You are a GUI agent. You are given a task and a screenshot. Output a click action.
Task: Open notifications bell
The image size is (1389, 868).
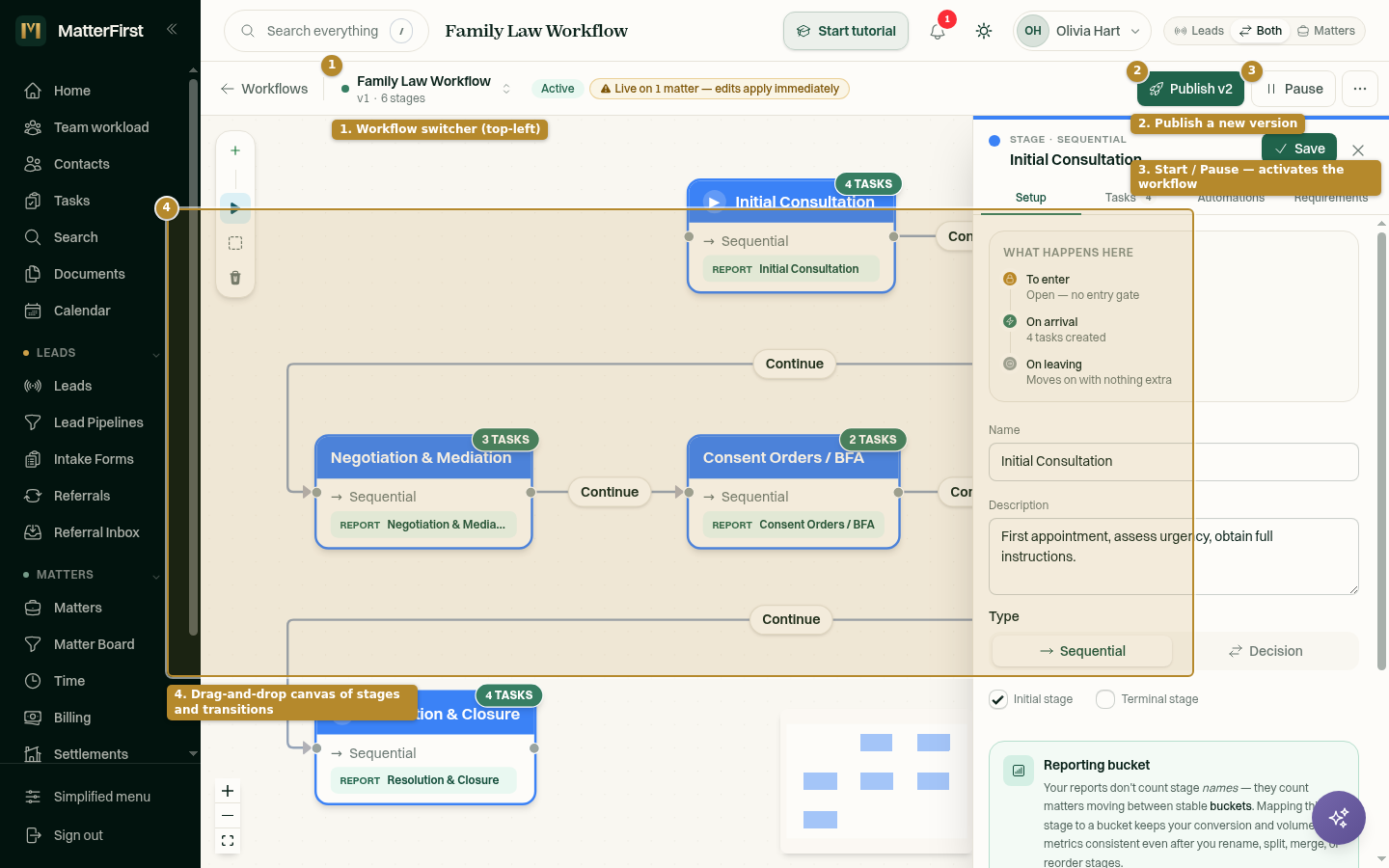coord(938,31)
